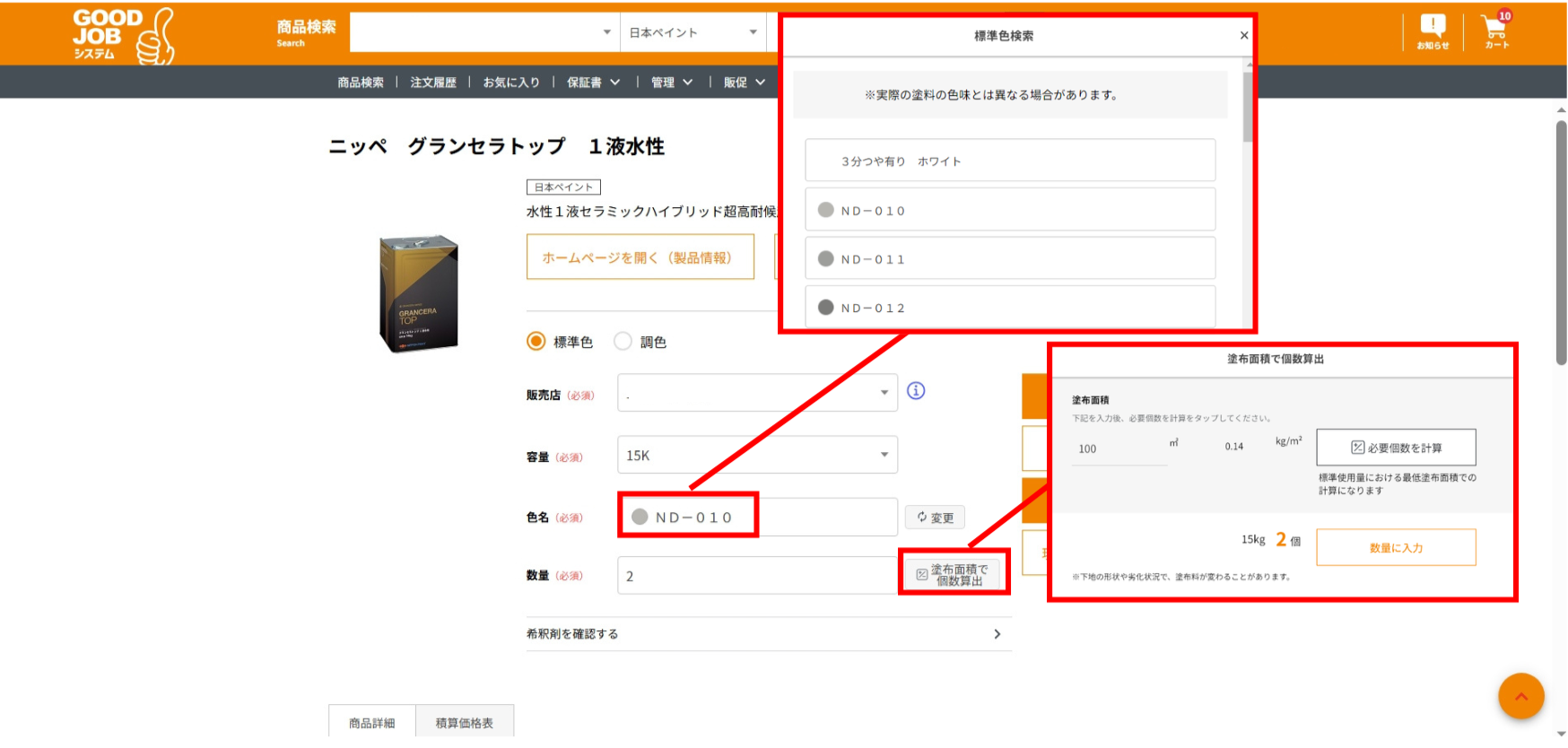Select the 標準色 radio button
Viewport: 1568px width, 748px height.
click(x=536, y=342)
